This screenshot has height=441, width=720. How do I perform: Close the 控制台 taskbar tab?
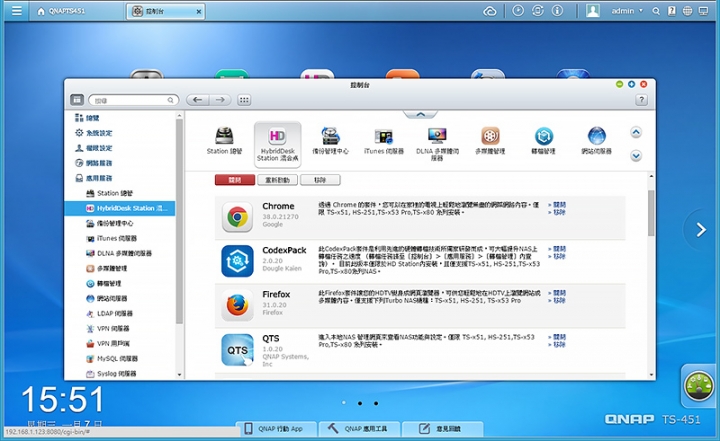coord(199,11)
